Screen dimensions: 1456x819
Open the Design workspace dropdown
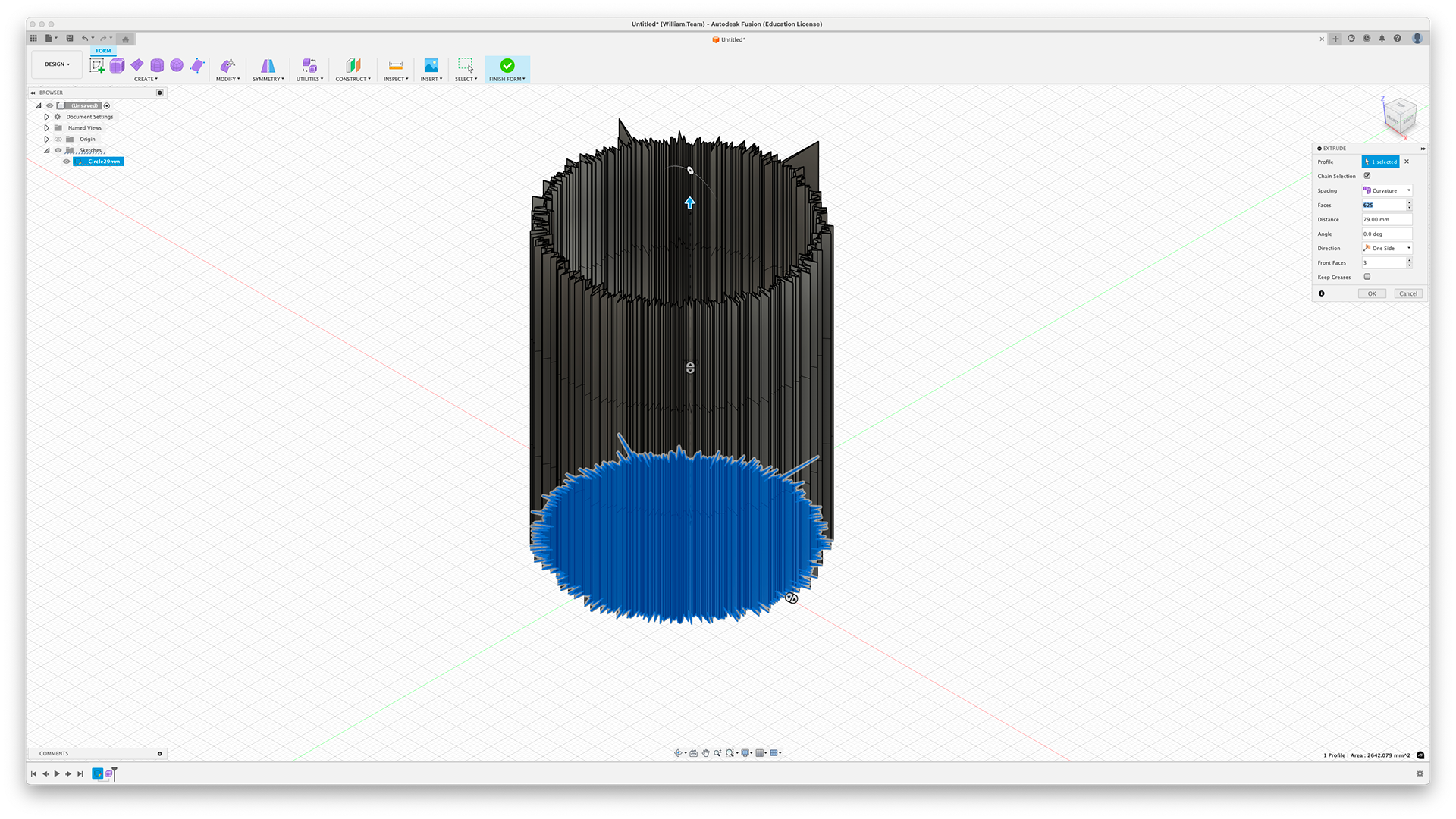tap(57, 64)
